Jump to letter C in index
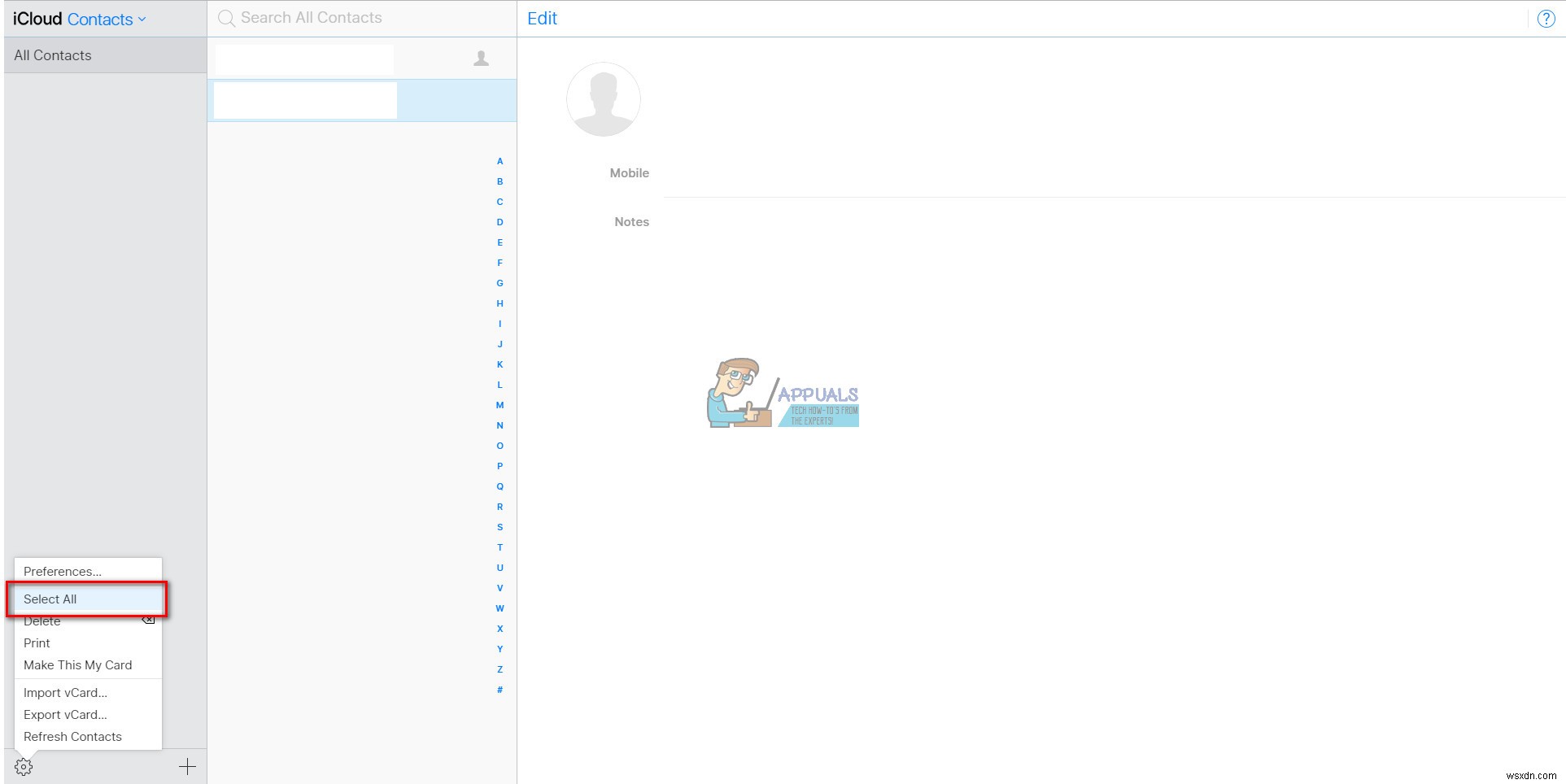Viewport: 1566px width, 784px height. [x=499, y=202]
